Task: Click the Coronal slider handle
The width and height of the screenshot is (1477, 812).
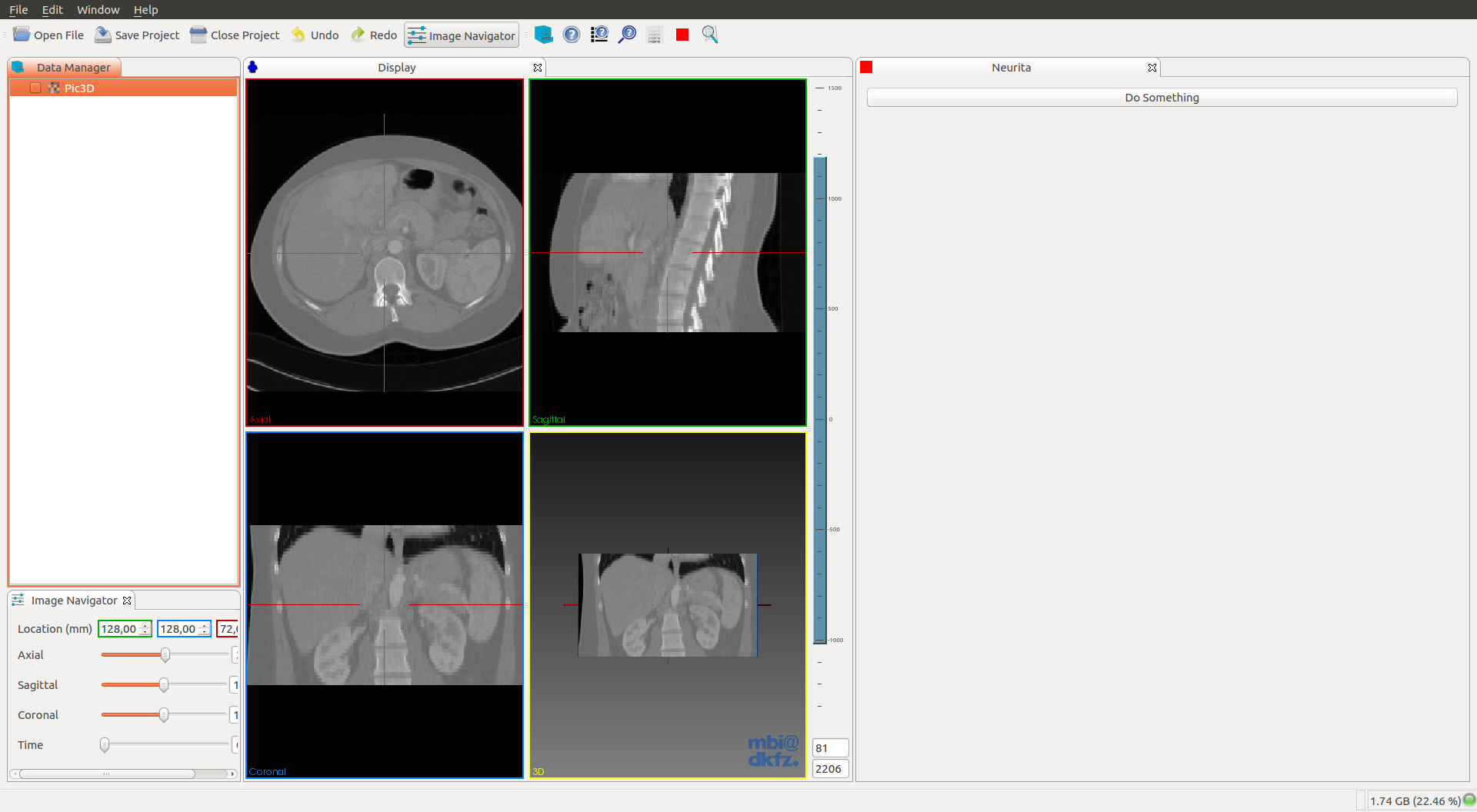Action: pyautogui.click(x=164, y=715)
